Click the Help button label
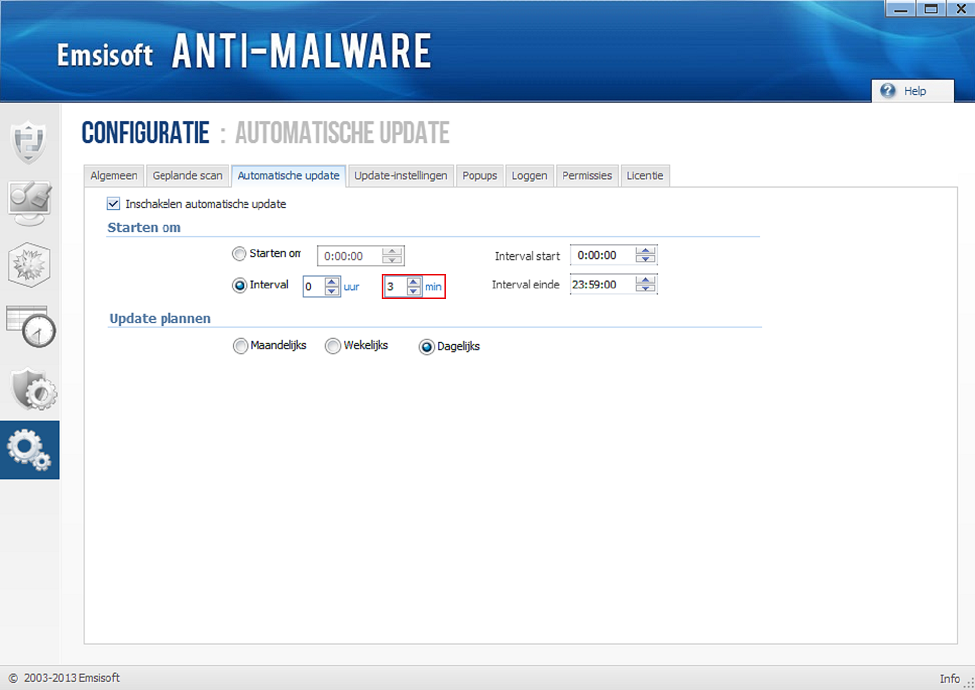This screenshot has height=690, width=975. click(915, 91)
